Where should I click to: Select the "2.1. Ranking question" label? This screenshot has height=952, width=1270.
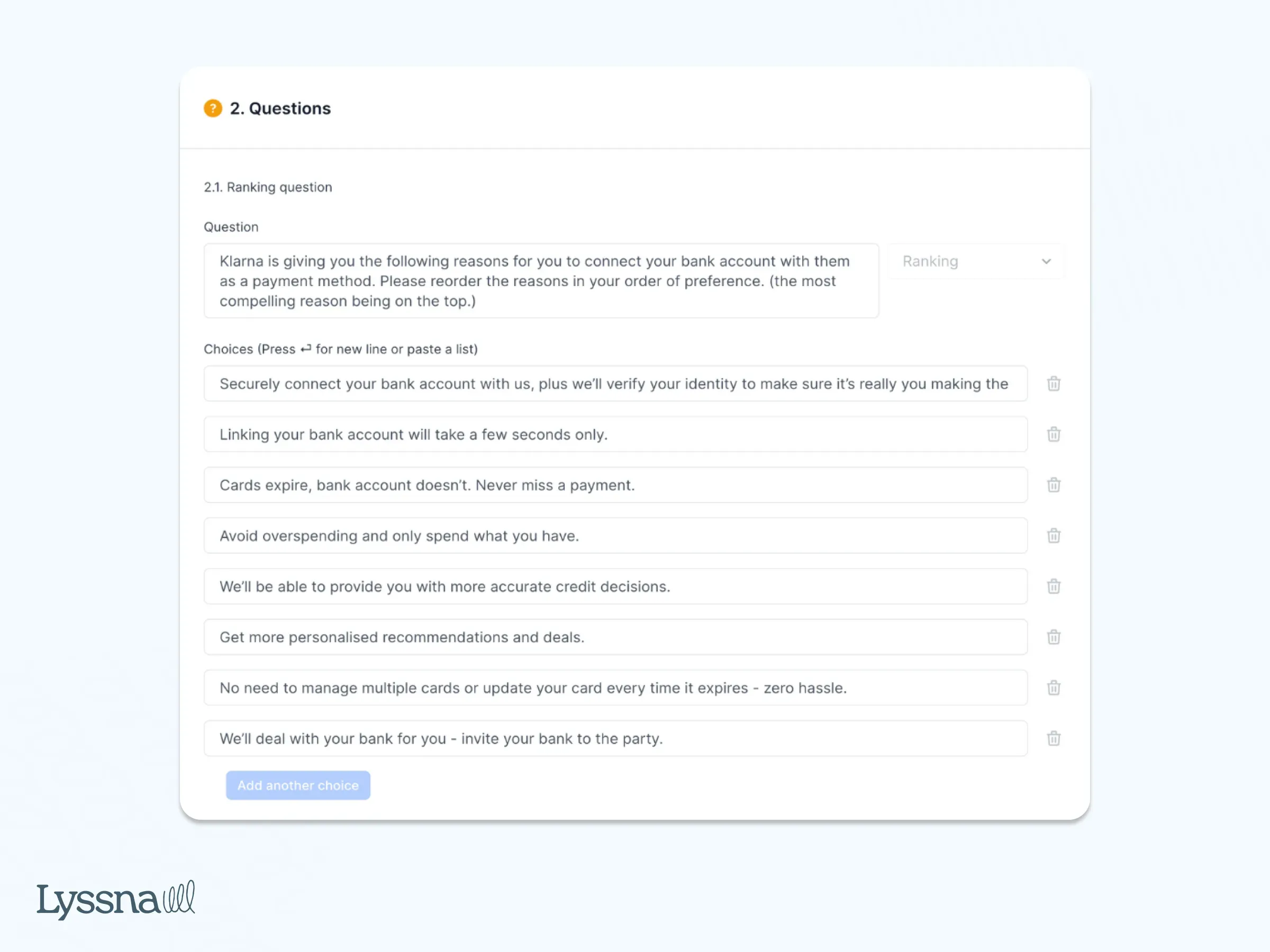pos(268,187)
